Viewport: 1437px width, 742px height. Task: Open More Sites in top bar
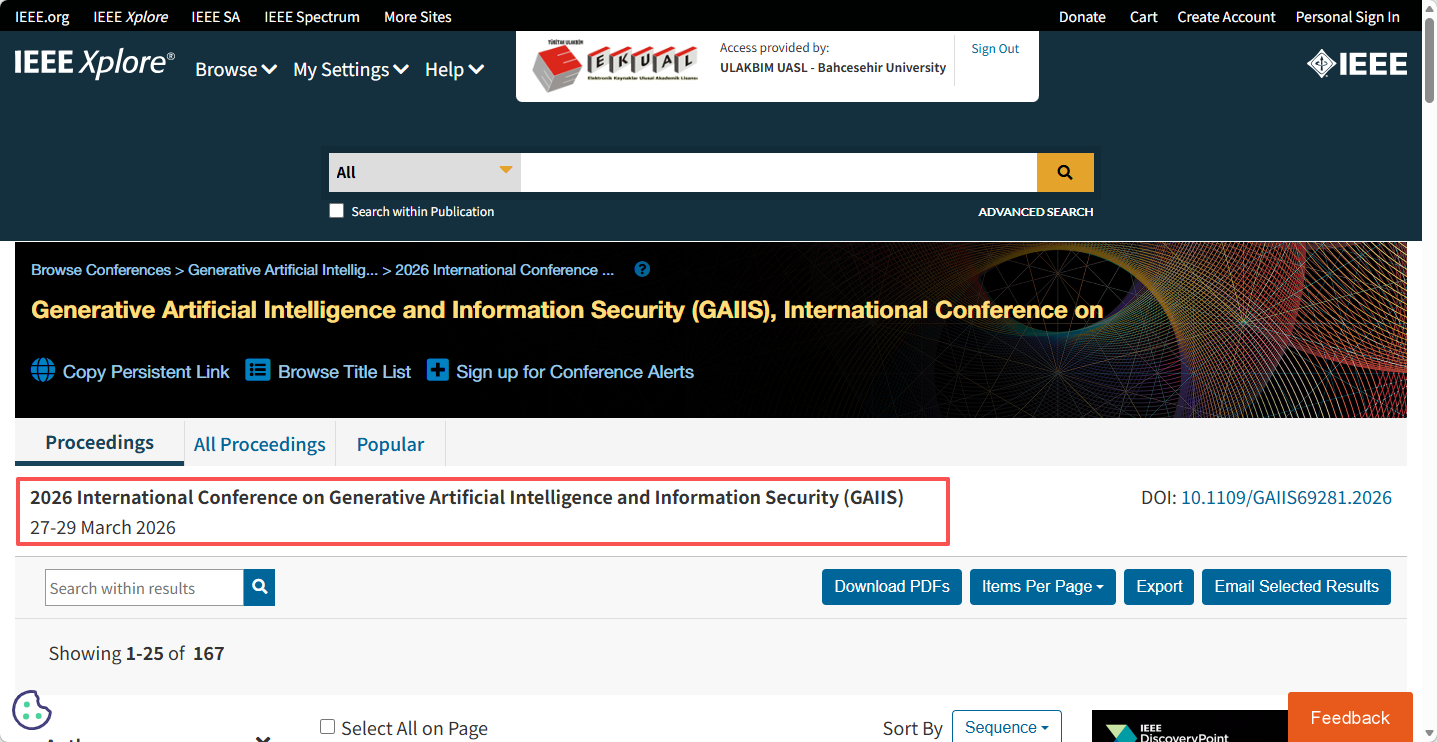(418, 17)
